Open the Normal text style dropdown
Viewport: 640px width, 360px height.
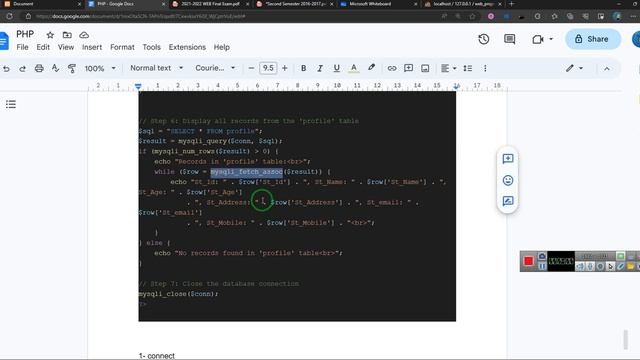[157, 68]
